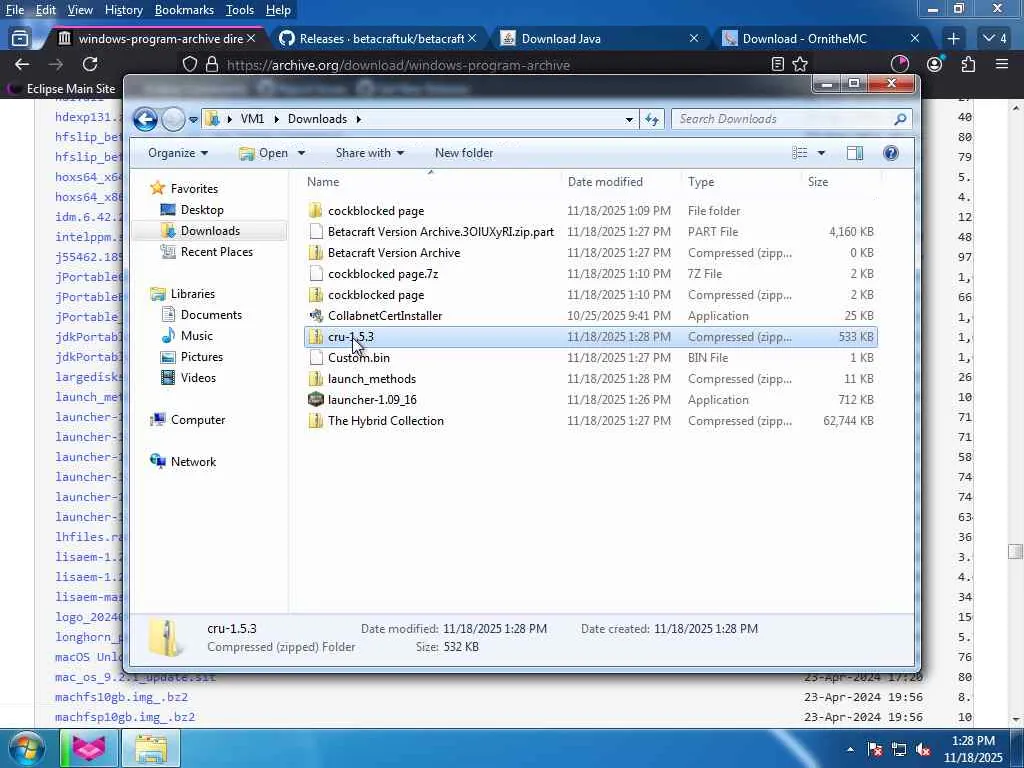The image size is (1024, 768).
Task: Open the Firefox History menu
Action: click(123, 10)
